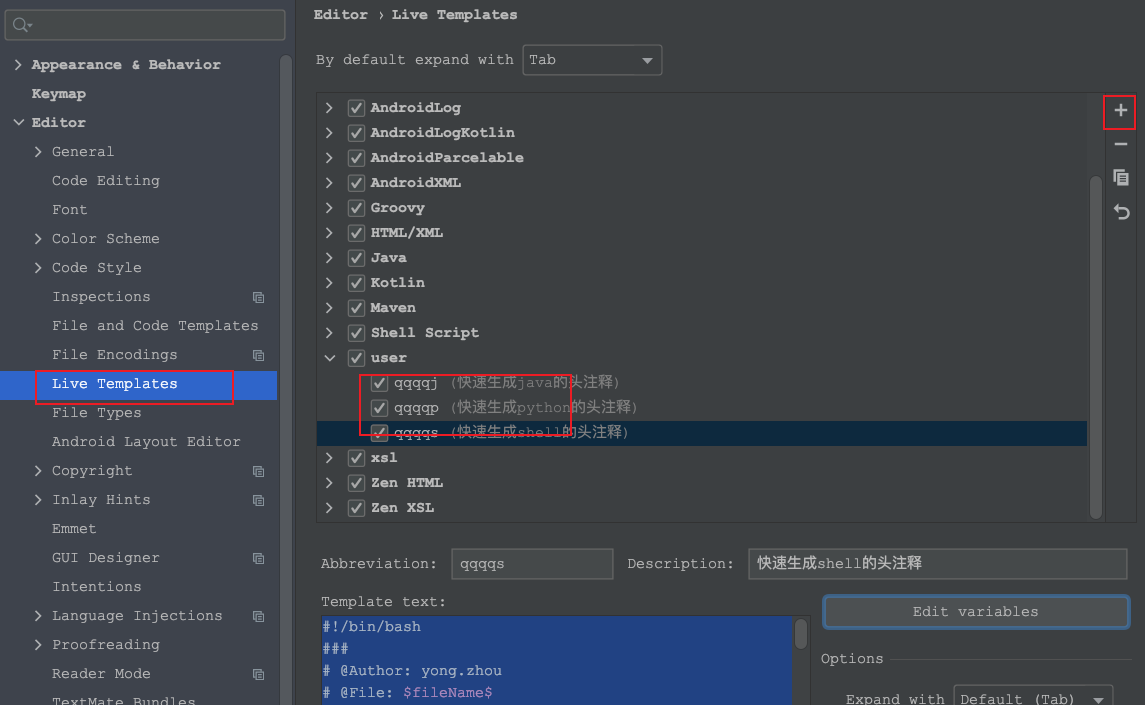This screenshot has width=1145, height=705.
Task: Click Editor in the breadcrumb path
Action: click(x=341, y=14)
